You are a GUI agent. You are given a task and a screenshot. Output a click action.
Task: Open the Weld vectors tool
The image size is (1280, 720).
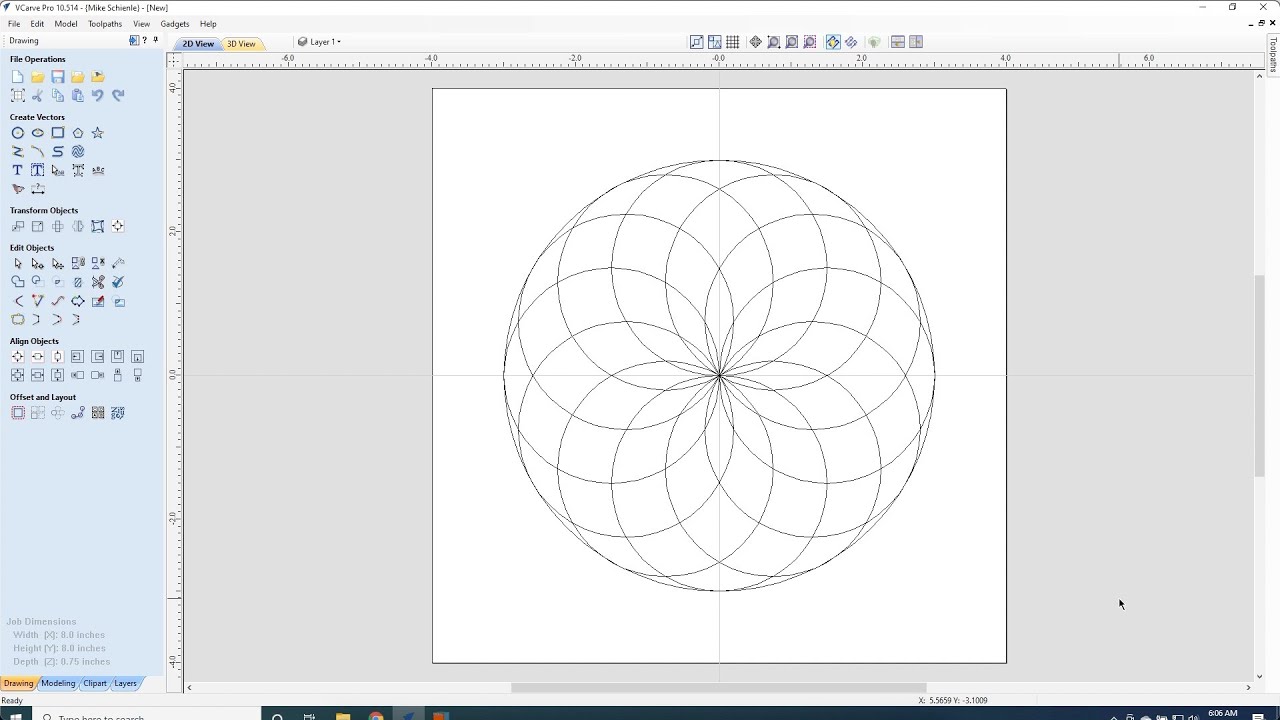pos(17,282)
